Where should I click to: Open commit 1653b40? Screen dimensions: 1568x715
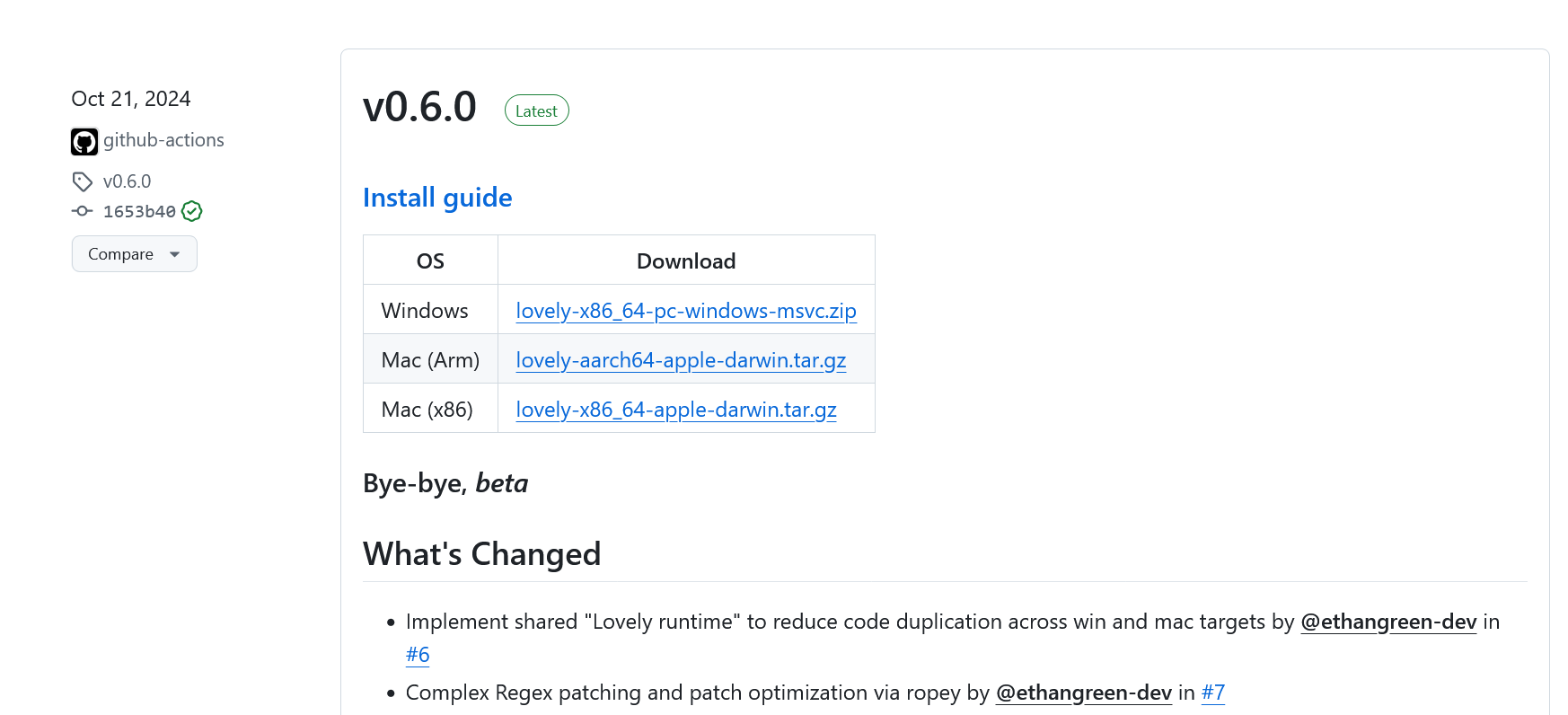coord(139,211)
